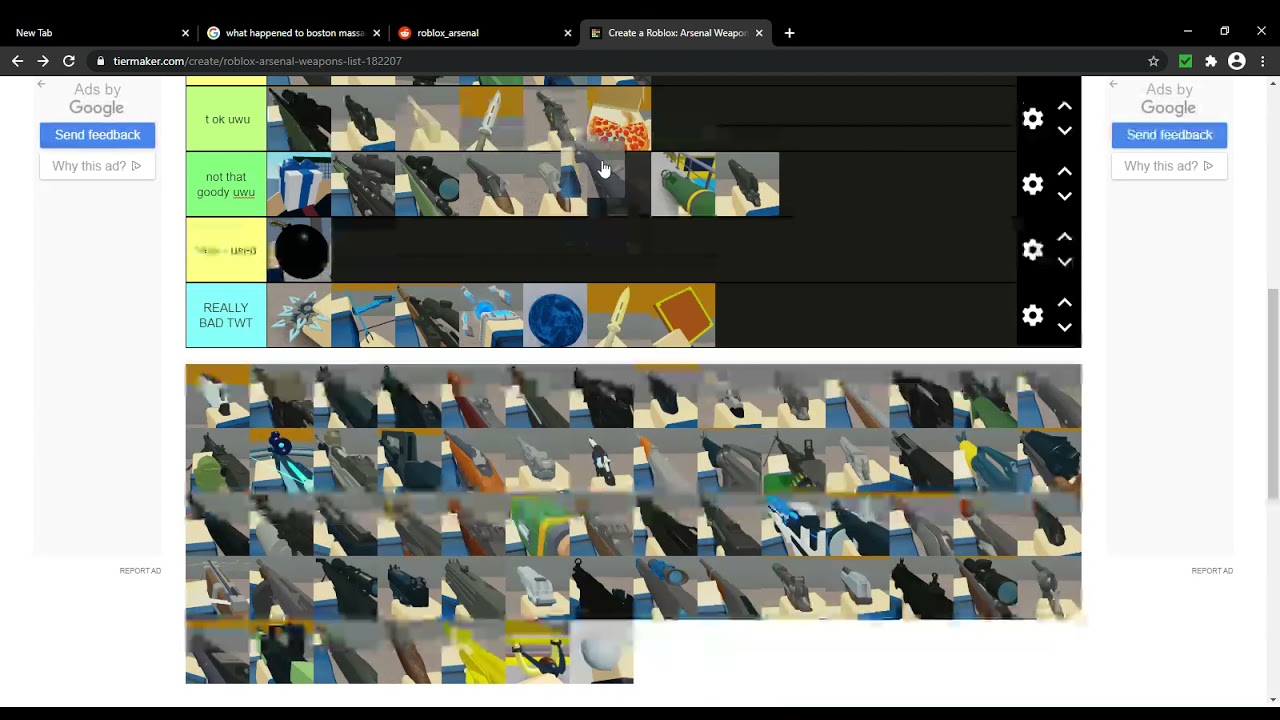Go forward in browser history

(x=43, y=61)
